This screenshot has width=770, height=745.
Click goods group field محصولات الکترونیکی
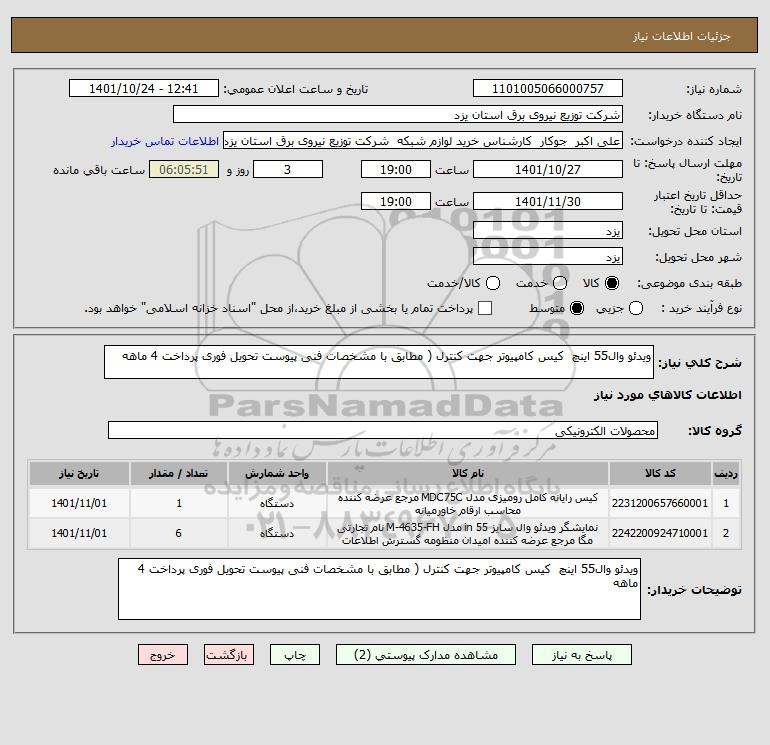coord(383,430)
